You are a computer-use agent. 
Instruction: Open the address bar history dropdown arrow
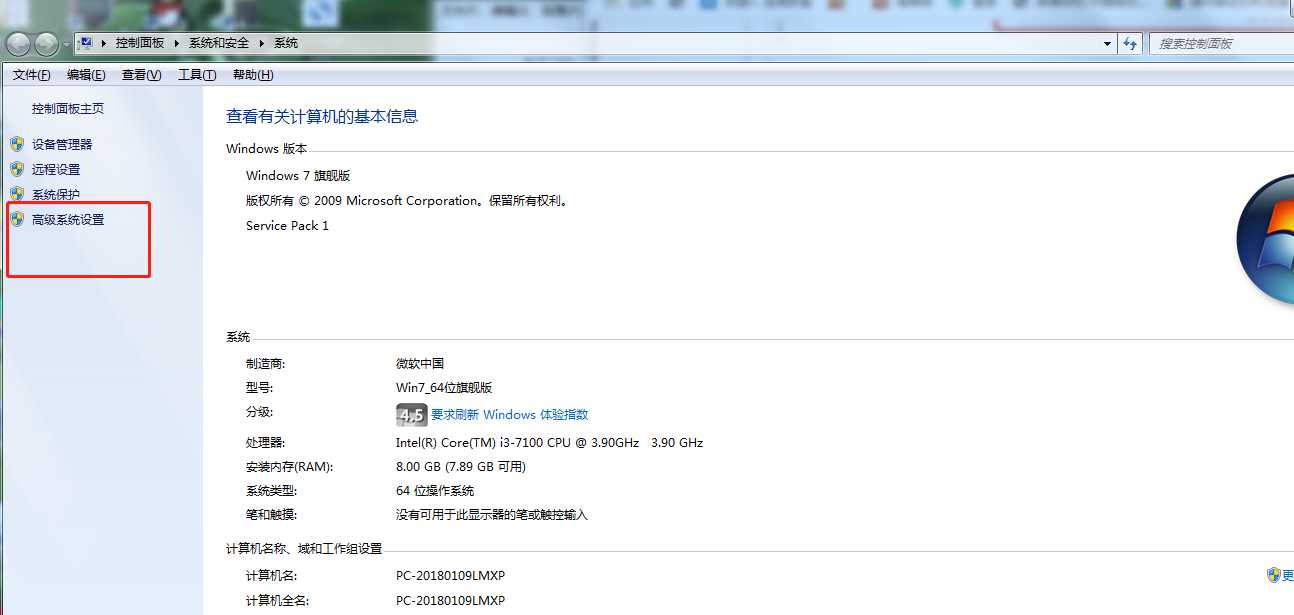click(x=1107, y=44)
